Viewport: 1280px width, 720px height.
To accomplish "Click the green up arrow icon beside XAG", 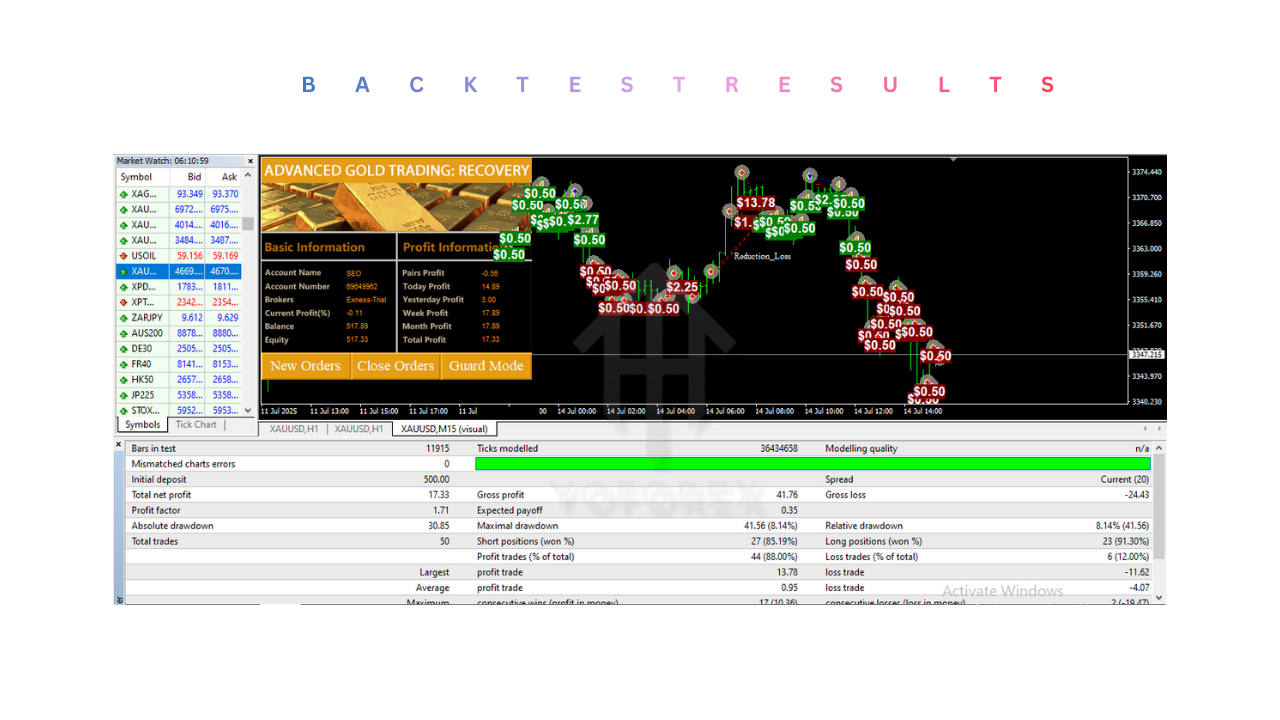I will (124, 193).
